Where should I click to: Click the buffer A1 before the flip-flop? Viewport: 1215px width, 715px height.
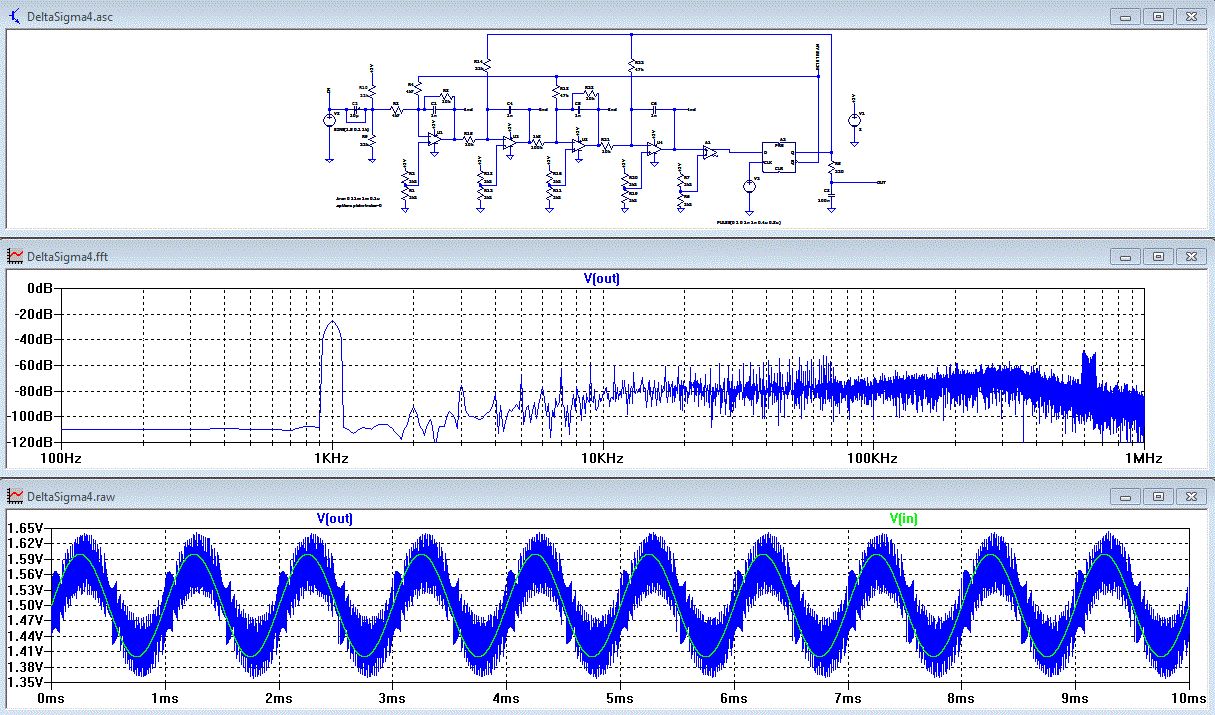[x=709, y=152]
